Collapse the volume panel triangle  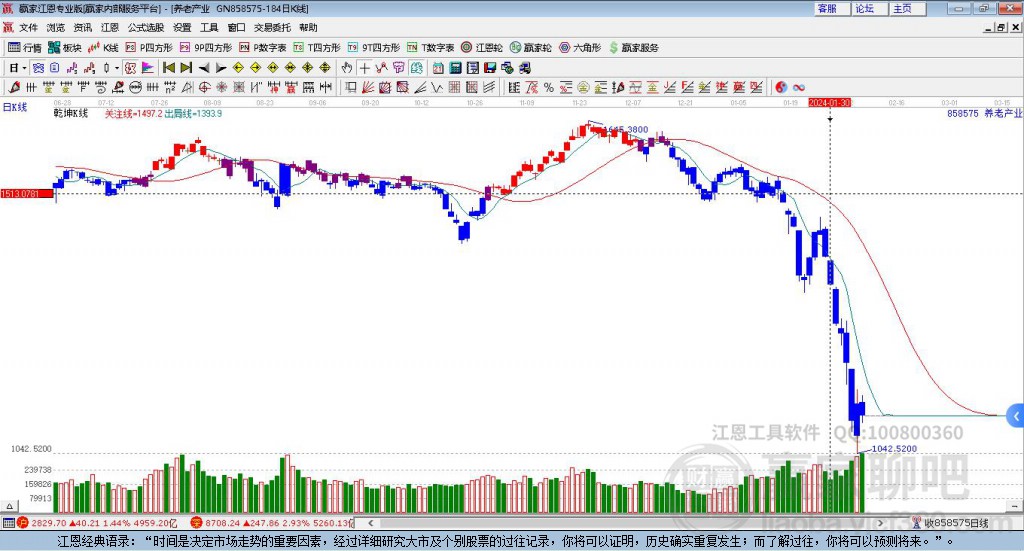coord(9,506)
